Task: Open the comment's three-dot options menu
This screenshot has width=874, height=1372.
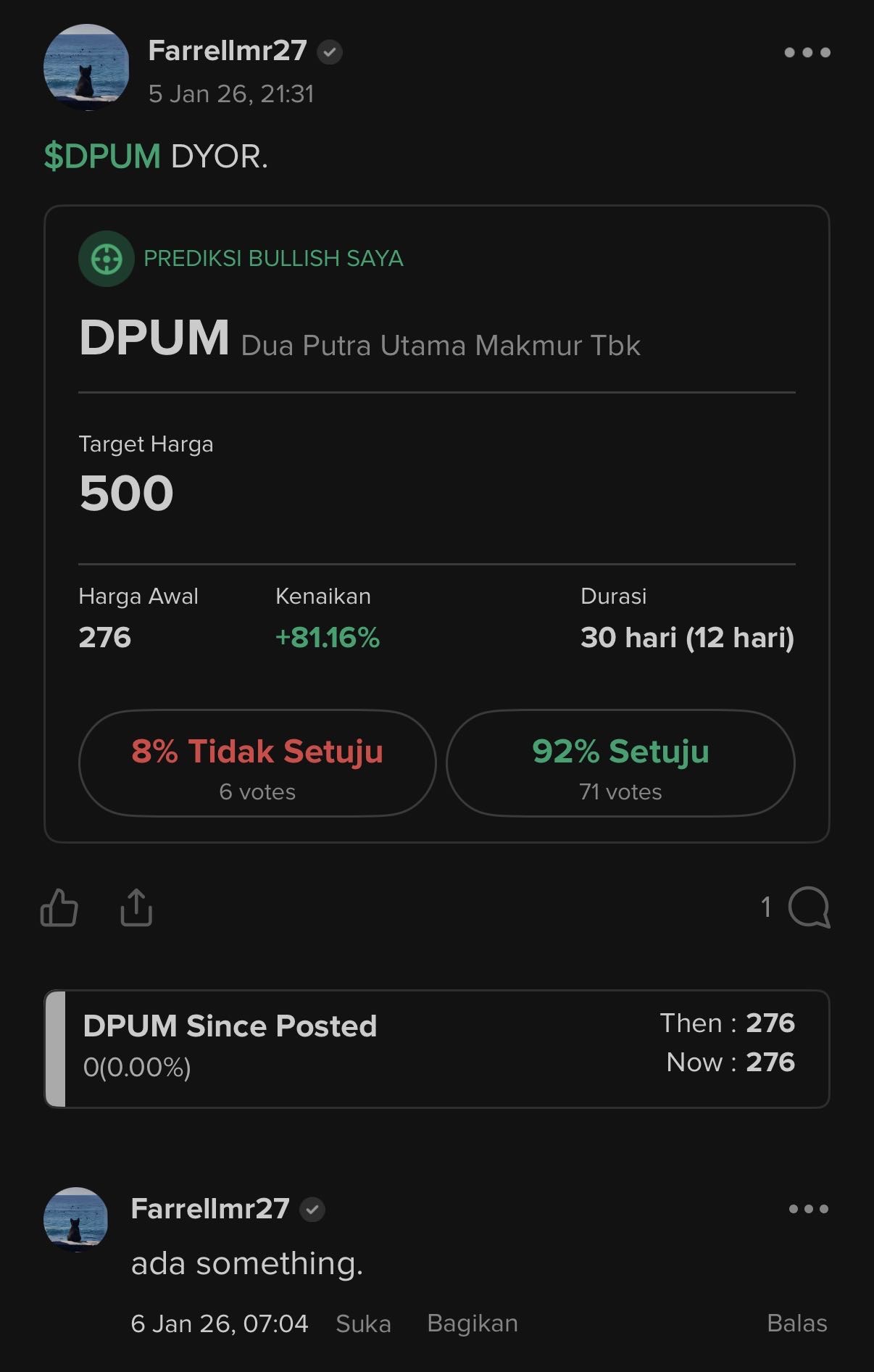Action: (809, 1209)
